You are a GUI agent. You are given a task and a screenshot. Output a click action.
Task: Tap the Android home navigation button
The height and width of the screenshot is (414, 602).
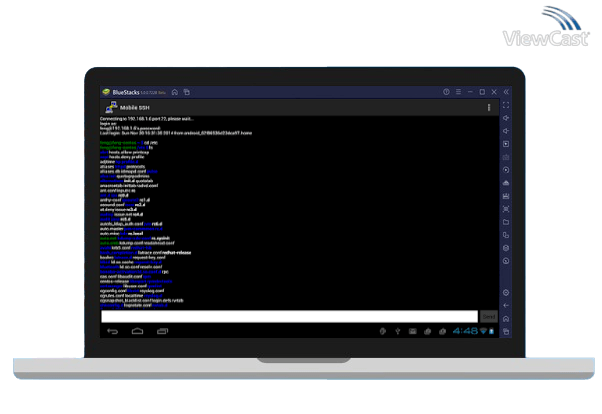(137, 331)
